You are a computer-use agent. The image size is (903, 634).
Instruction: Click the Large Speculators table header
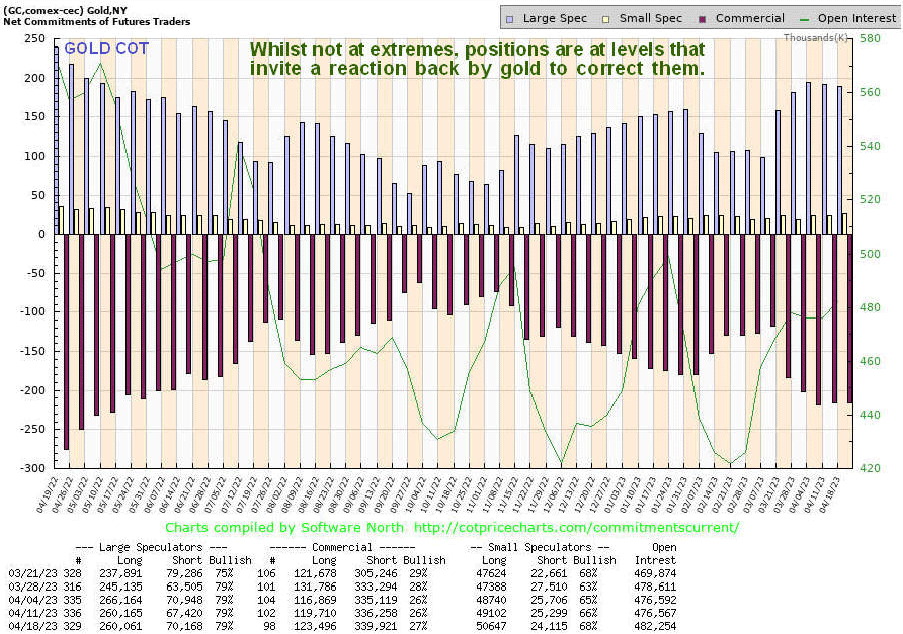point(165,548)
